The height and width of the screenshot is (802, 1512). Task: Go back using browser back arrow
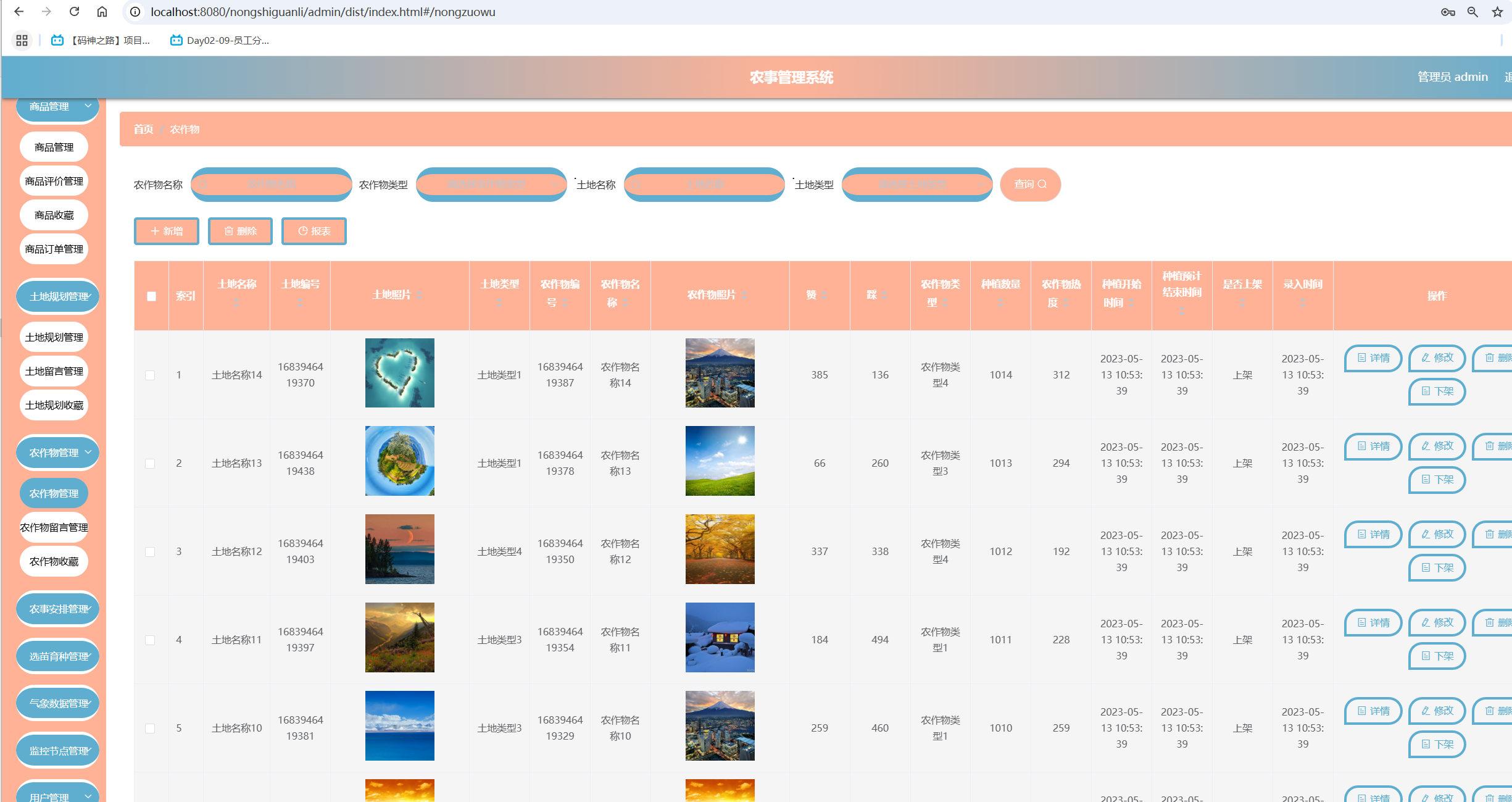[19, 12]
